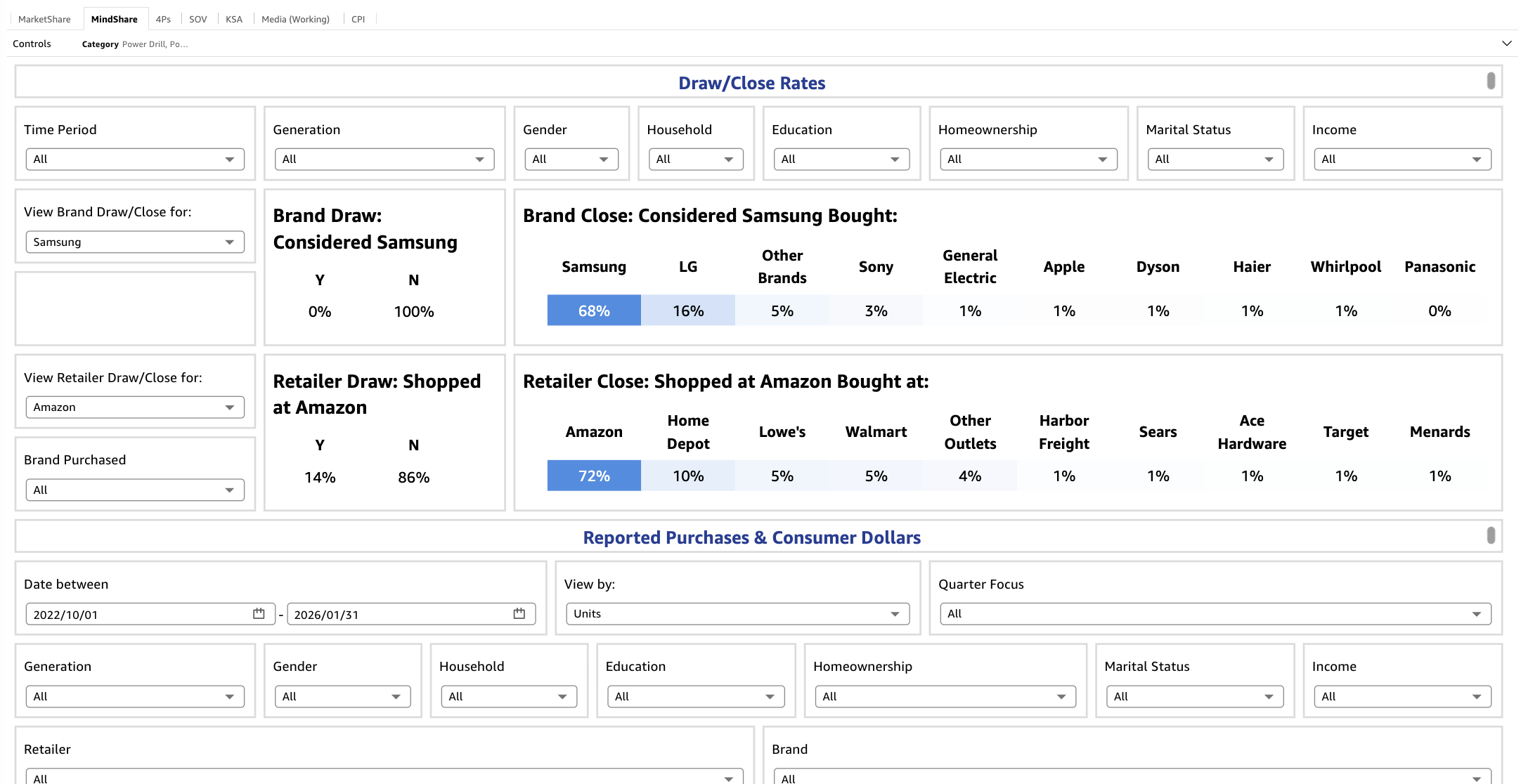Click the Reported Purchases section scrollbar handle

click(1490, 536)
